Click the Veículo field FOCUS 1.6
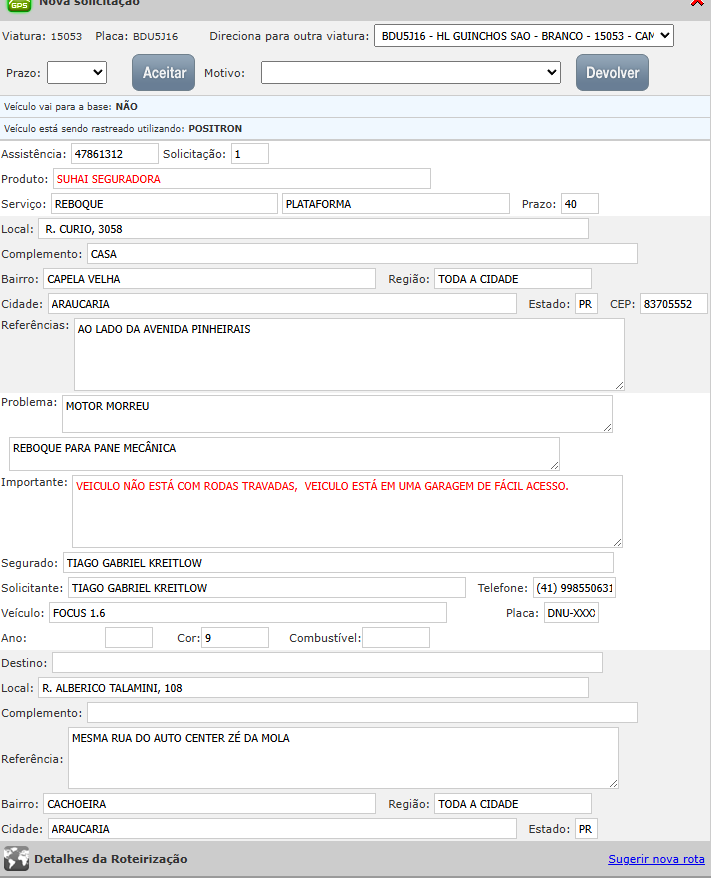The image size is (711, 878). tap(248, 613)
